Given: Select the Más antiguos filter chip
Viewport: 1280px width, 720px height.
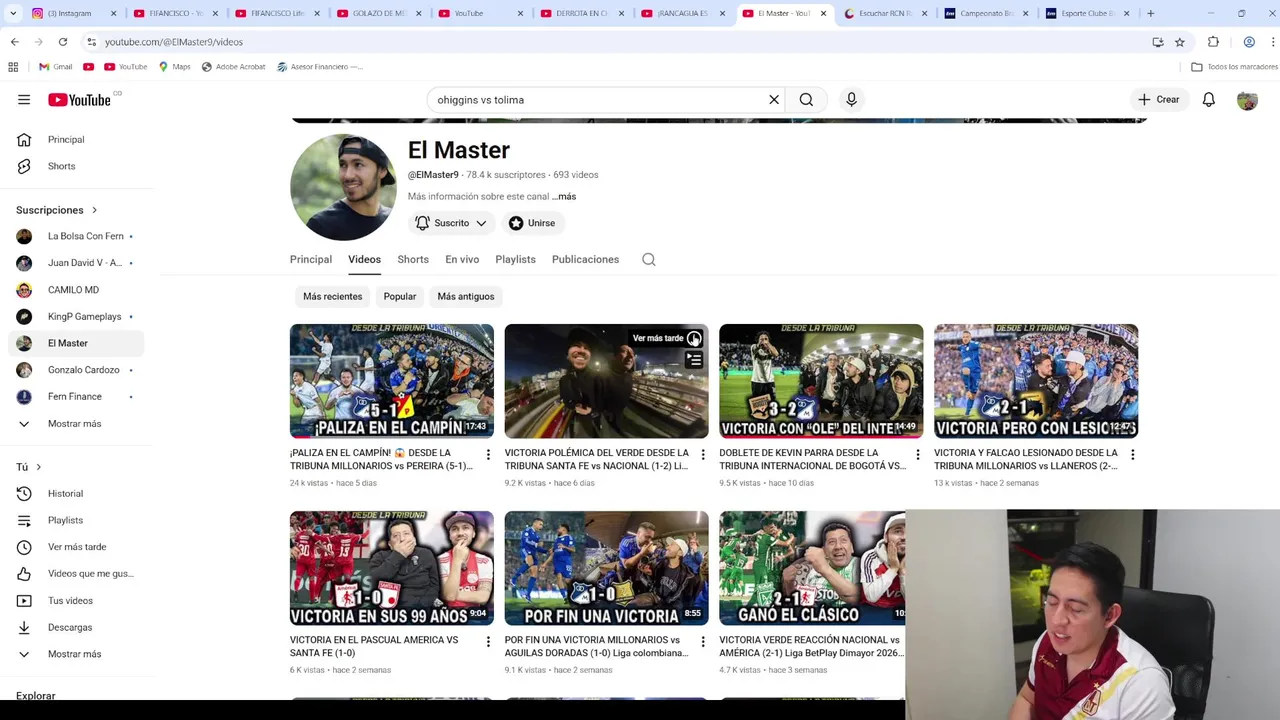Looking at the screenshot, I should tap(466, 297).
